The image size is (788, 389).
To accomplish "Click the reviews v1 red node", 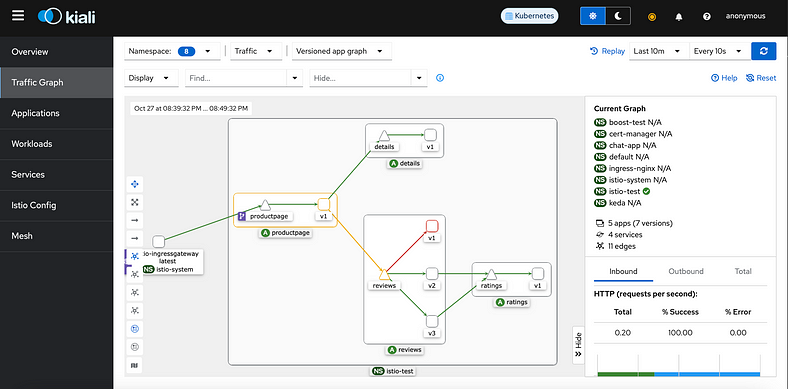I will (432, 226).
